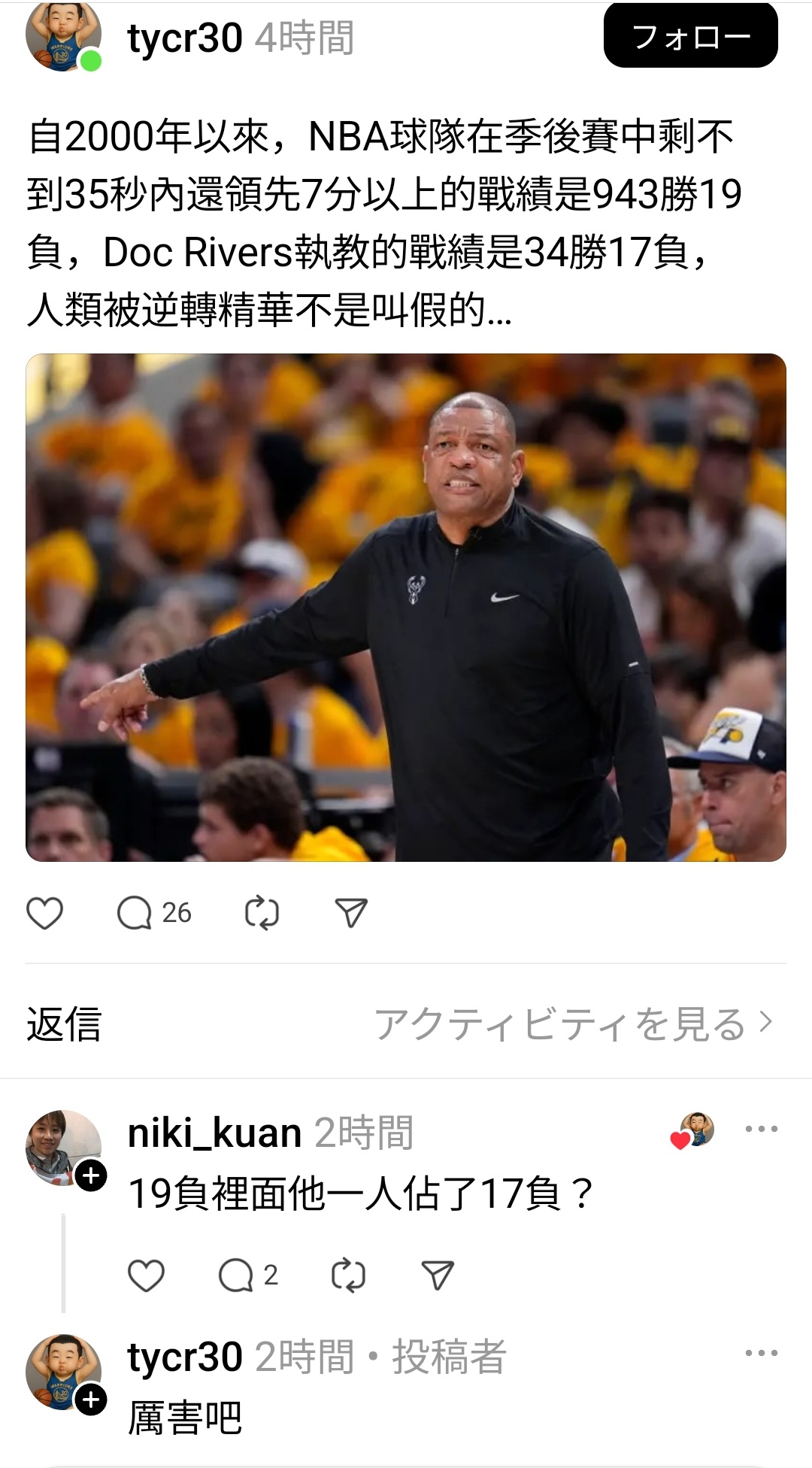This screenshot has width=812, height=1468.
Task: Repost the main Doc Rivers post
Action: pyautogui.click(x=262, y=913)
